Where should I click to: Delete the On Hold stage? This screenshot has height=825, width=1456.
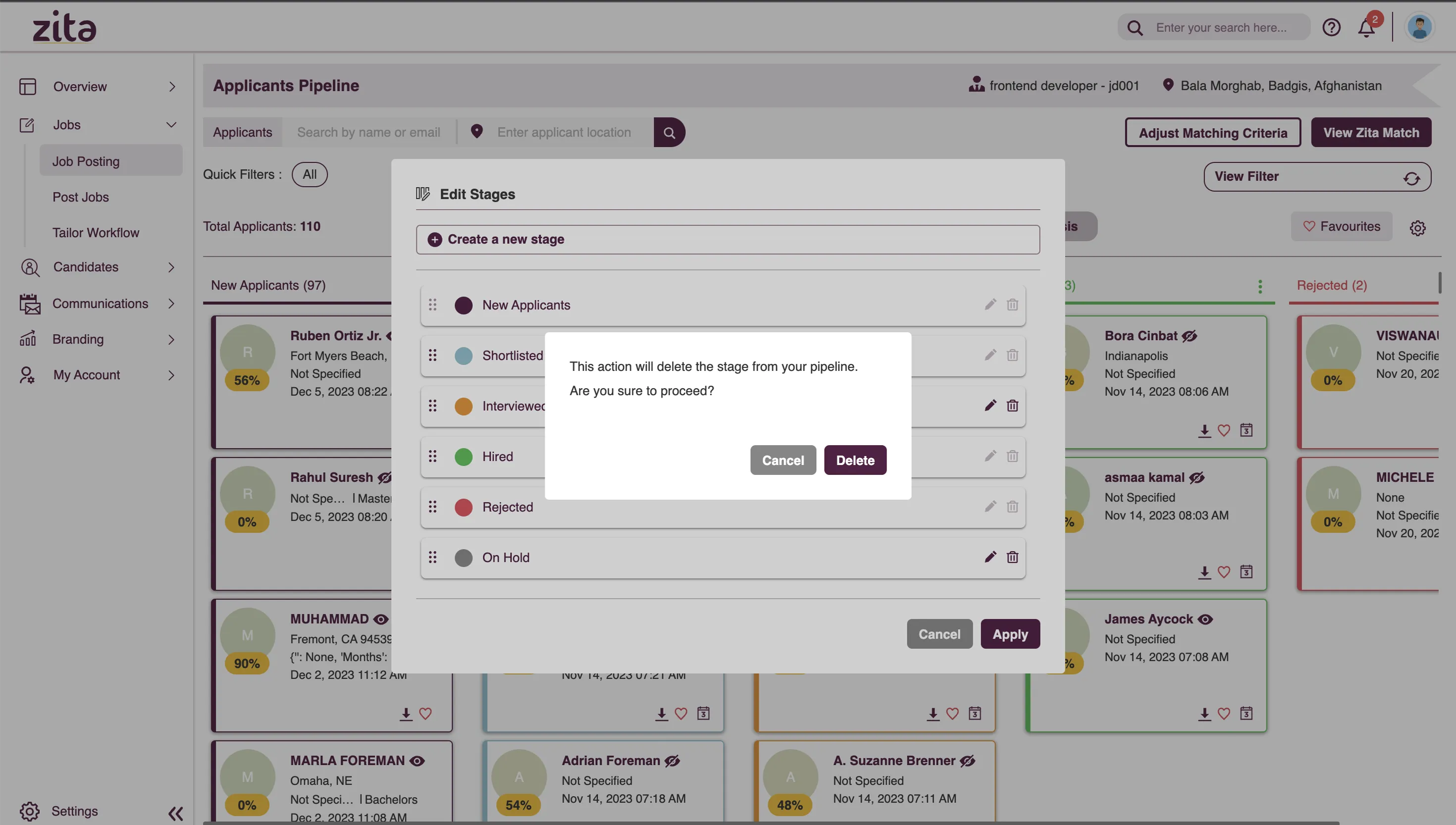(x=1012, y=557)
